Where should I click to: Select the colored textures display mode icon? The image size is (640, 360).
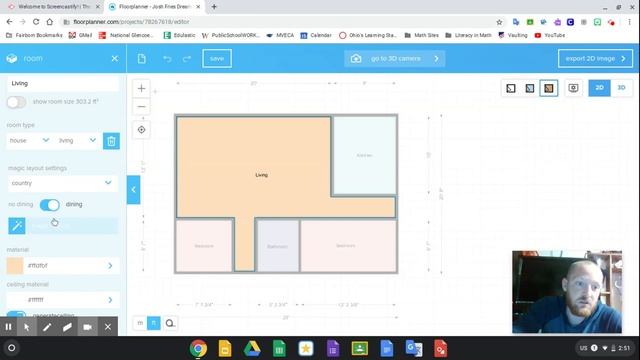coord(549,88)
